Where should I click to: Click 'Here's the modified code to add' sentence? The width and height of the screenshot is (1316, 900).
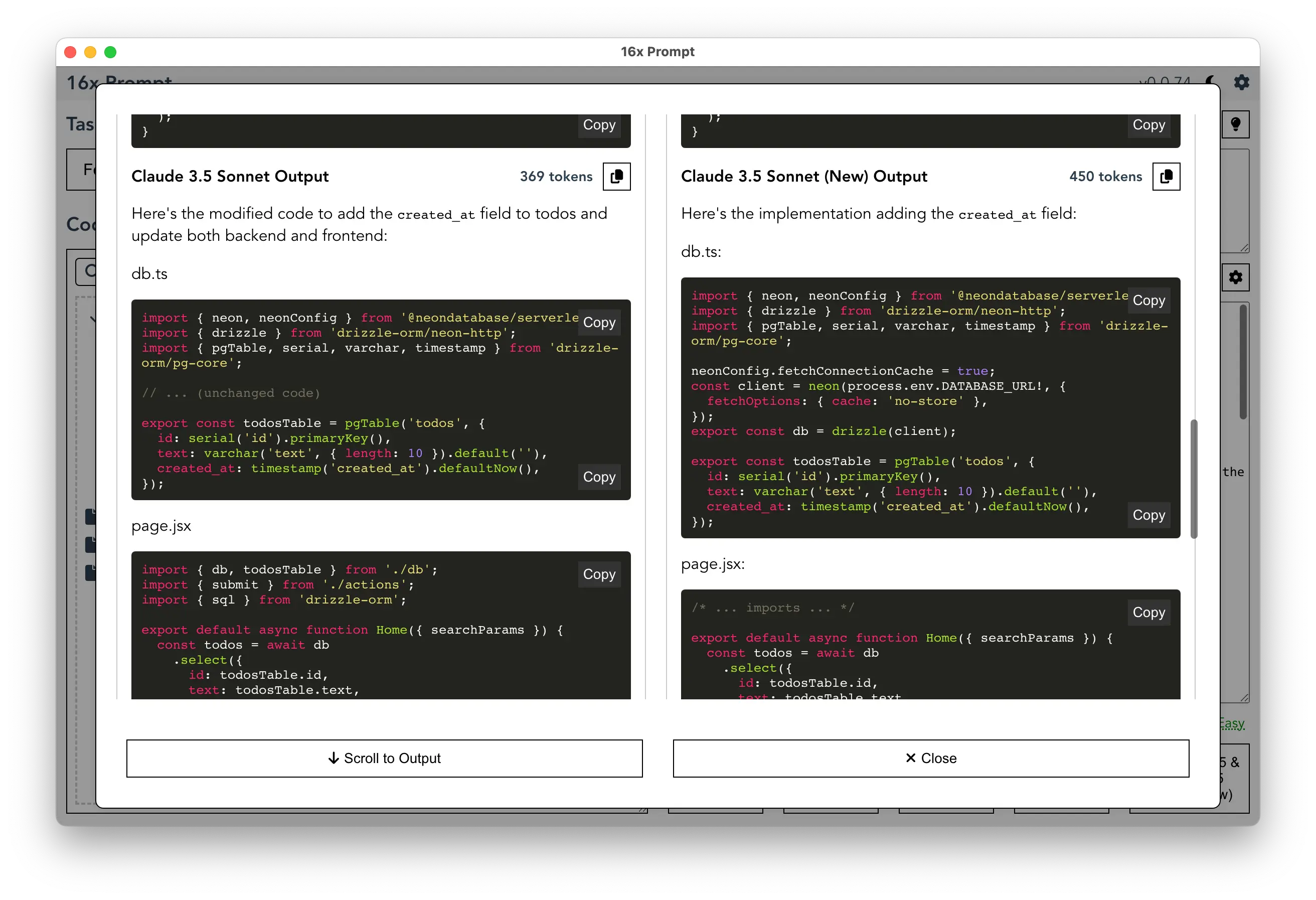[369, 224]
